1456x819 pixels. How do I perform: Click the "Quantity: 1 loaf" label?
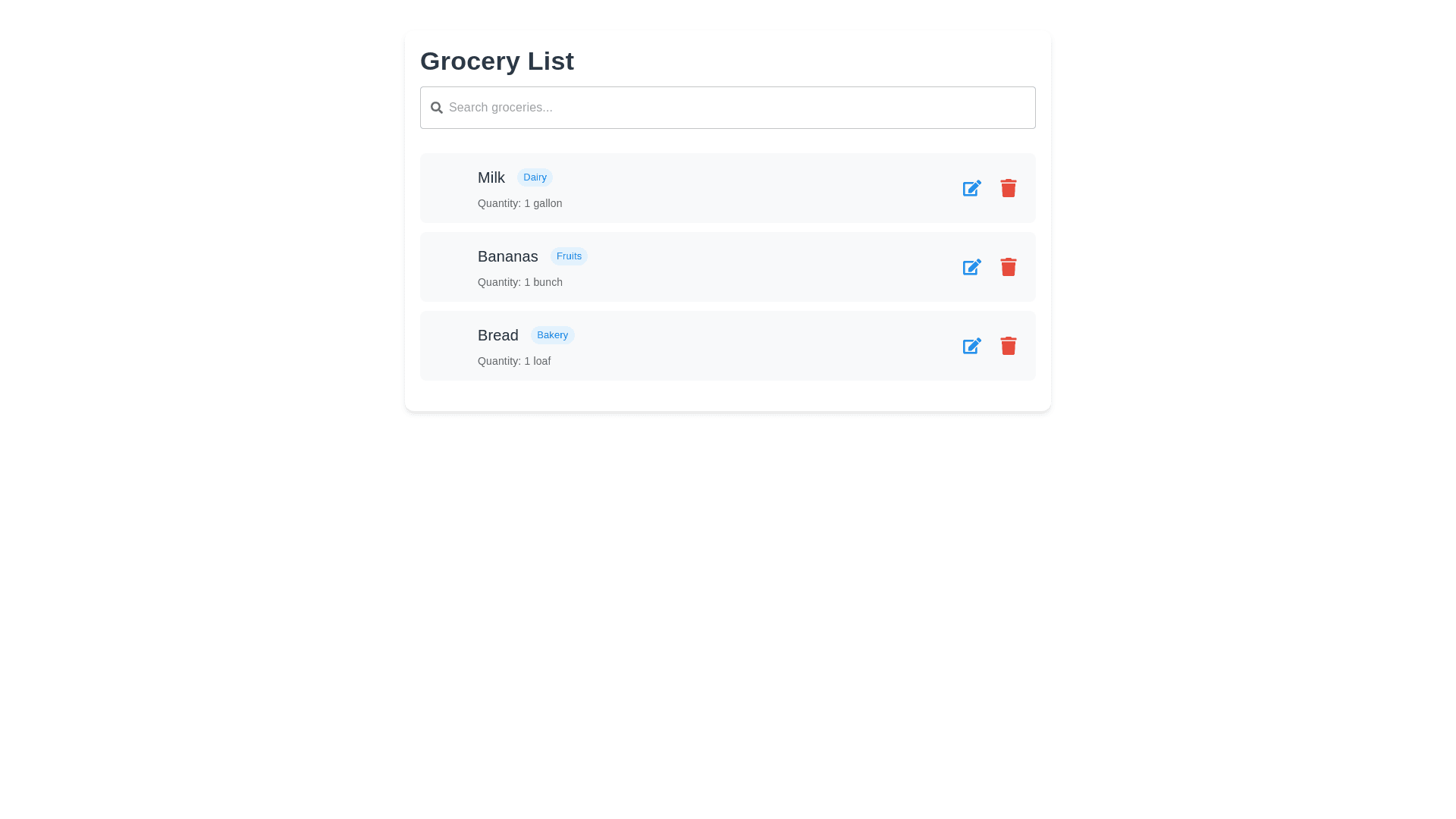pos(514,361)
